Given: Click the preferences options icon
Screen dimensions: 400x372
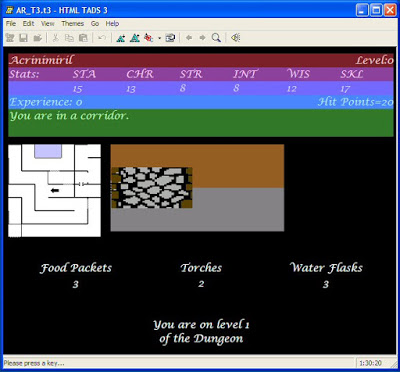Looking at the screenshot, I should [x=170, y=38].
